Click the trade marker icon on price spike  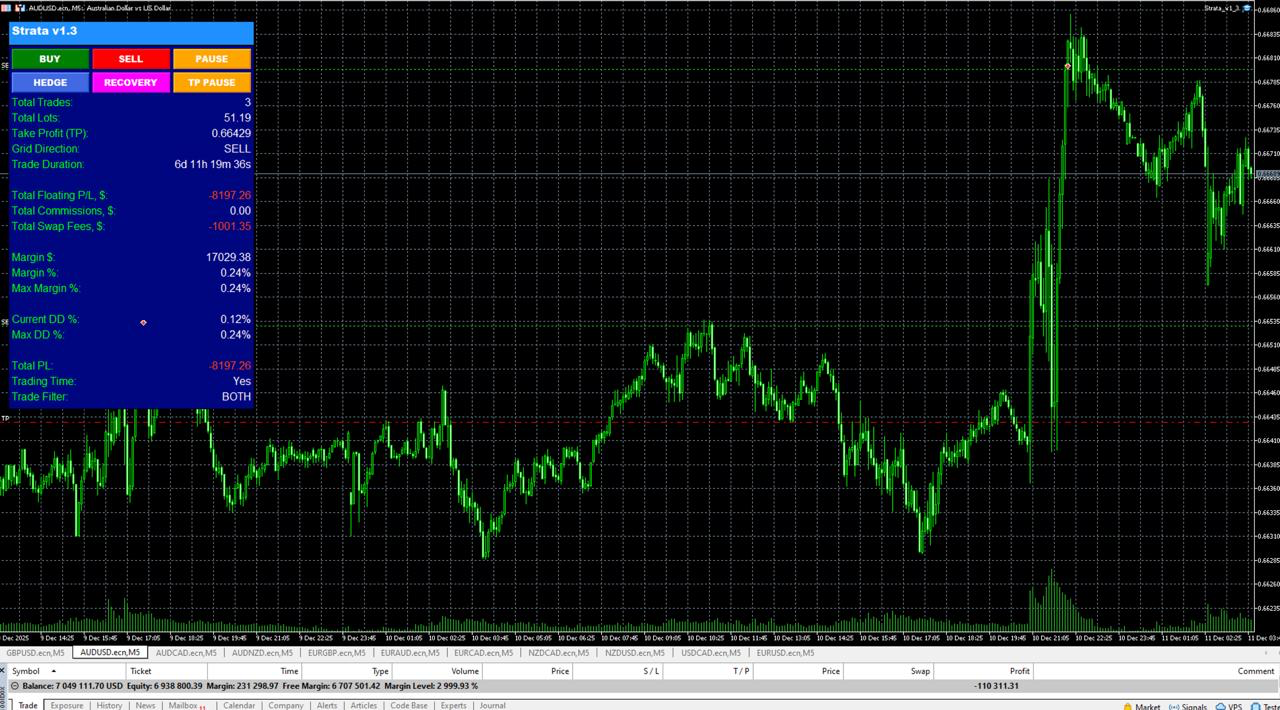click(1068, 67)
